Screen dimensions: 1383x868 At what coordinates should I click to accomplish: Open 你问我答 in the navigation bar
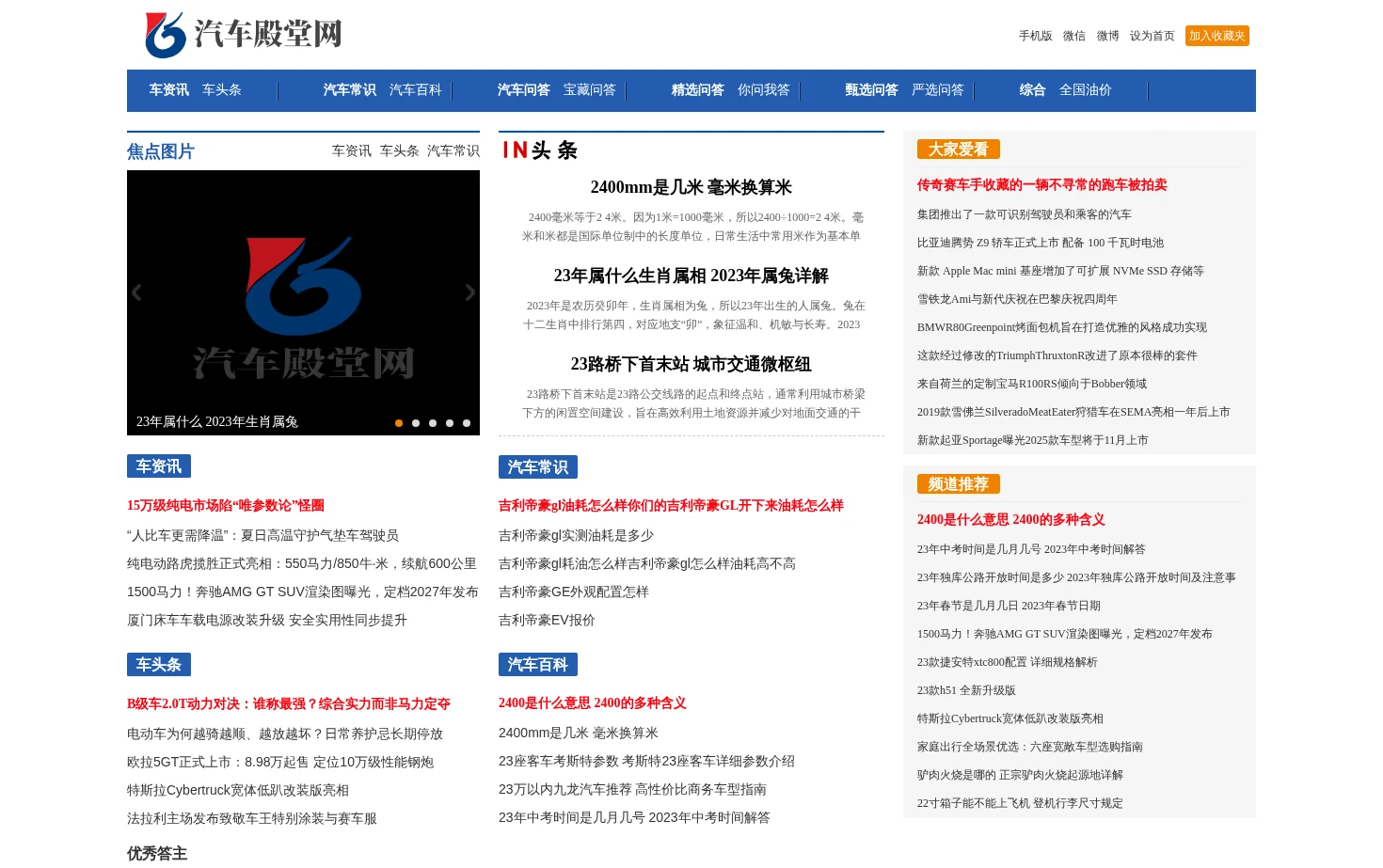click(x=764, y=90)
